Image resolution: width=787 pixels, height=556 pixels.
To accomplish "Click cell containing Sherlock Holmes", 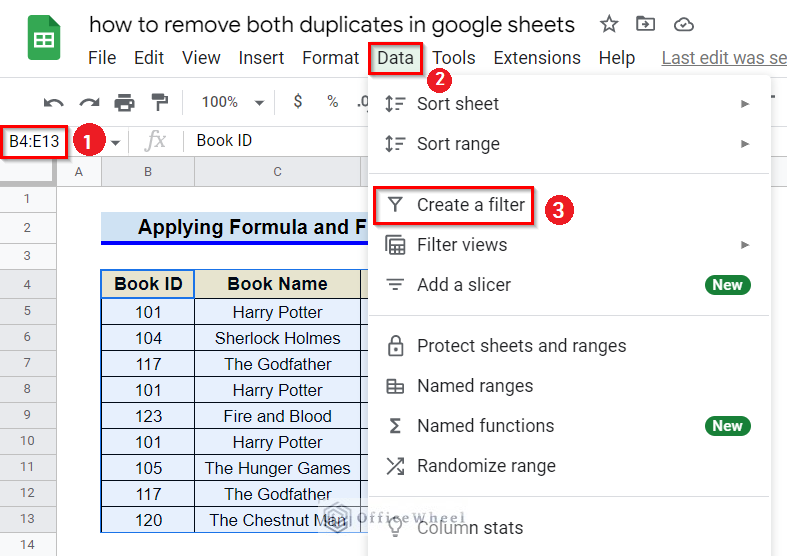I will point(277,338).
